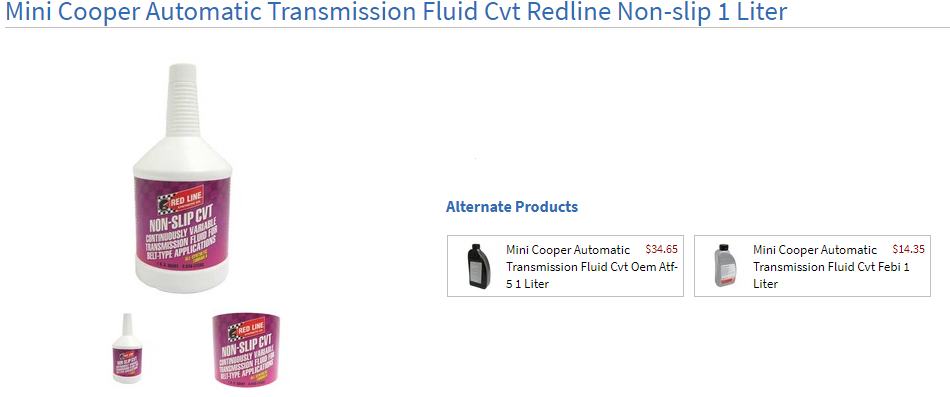Image resolution: width=950 pixels, height=397 pixels.
Task: Select the small full-bottle thumbnail
Action: click(127, 348)
